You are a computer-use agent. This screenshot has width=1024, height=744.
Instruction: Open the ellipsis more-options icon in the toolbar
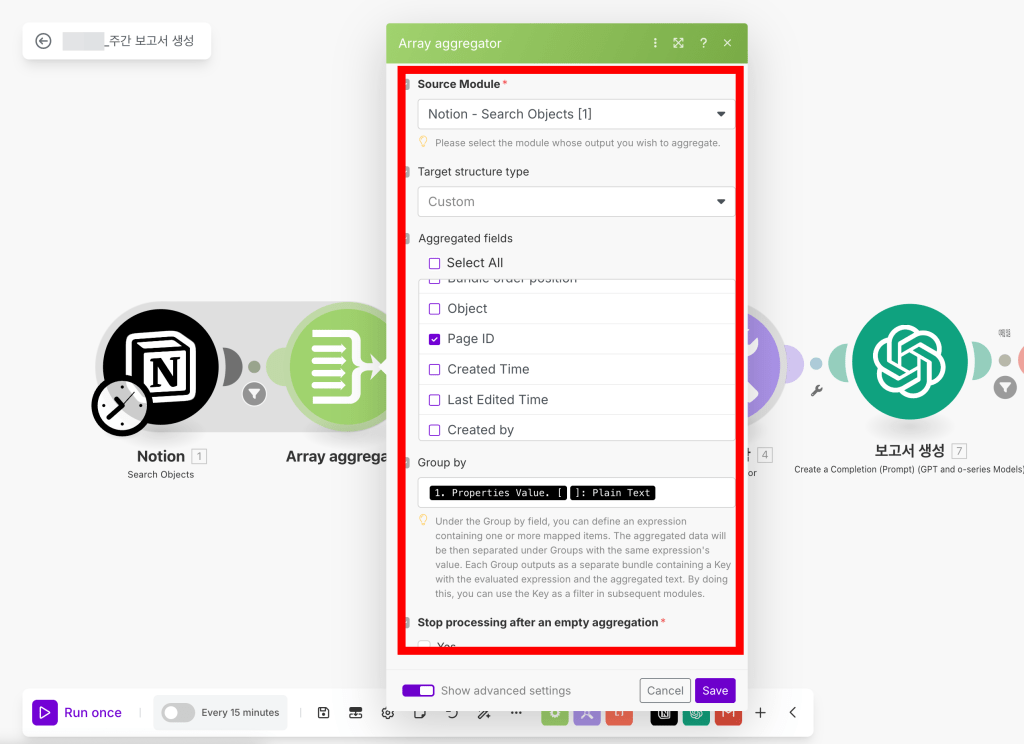coord(516,712)
